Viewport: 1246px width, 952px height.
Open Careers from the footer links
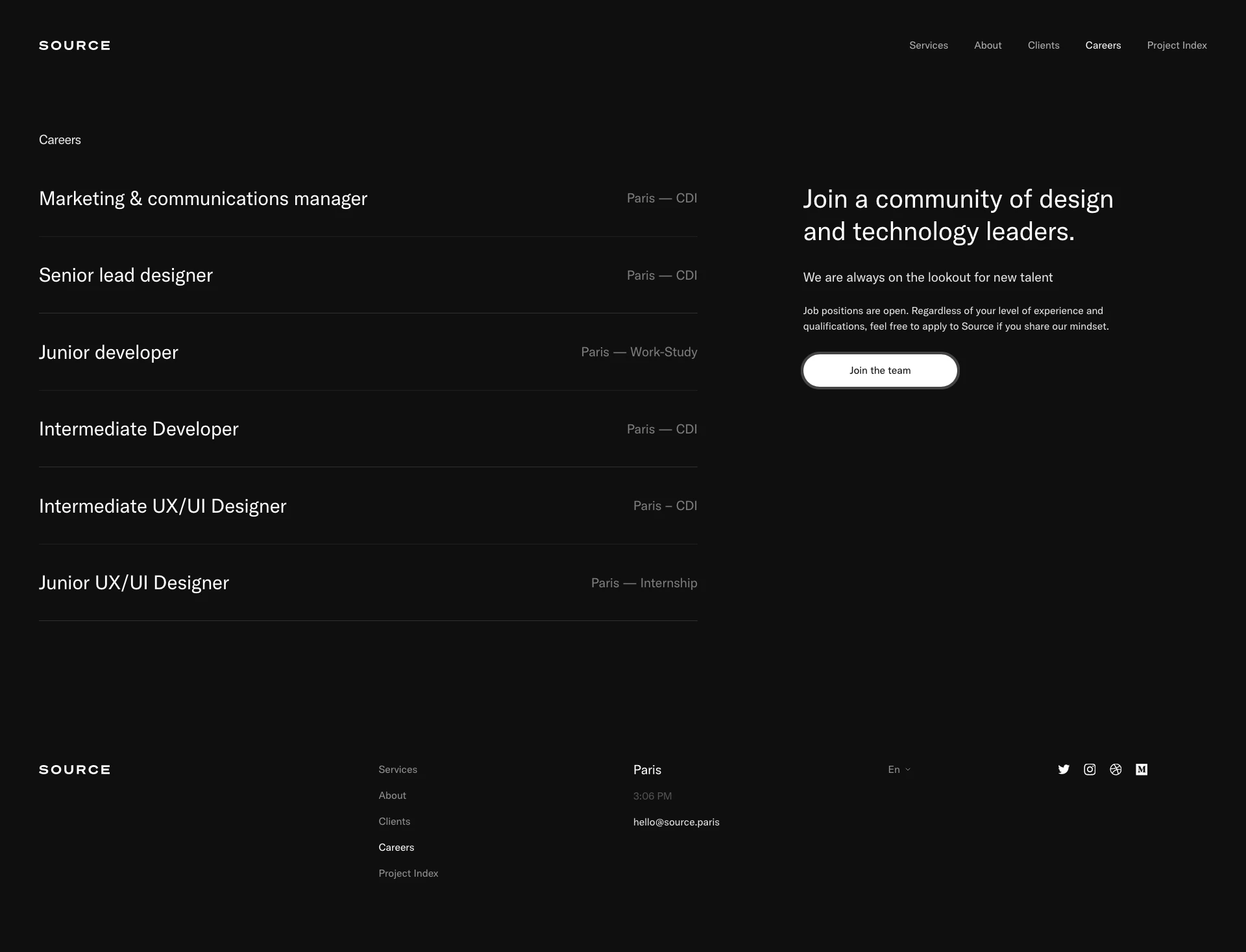[396, 847]
